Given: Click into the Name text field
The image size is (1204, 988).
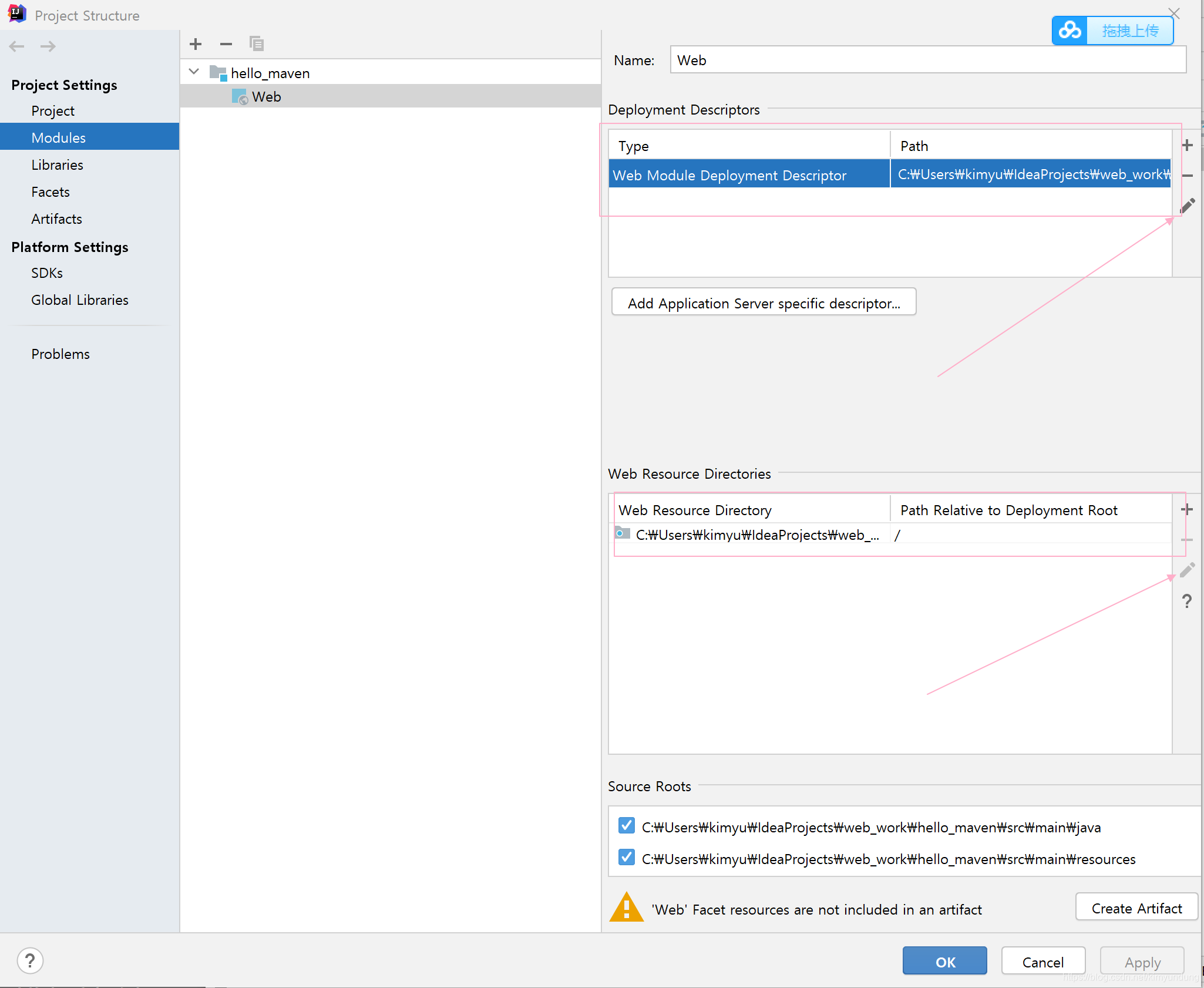Looking at the screenshot, I should tap(927, 60).
